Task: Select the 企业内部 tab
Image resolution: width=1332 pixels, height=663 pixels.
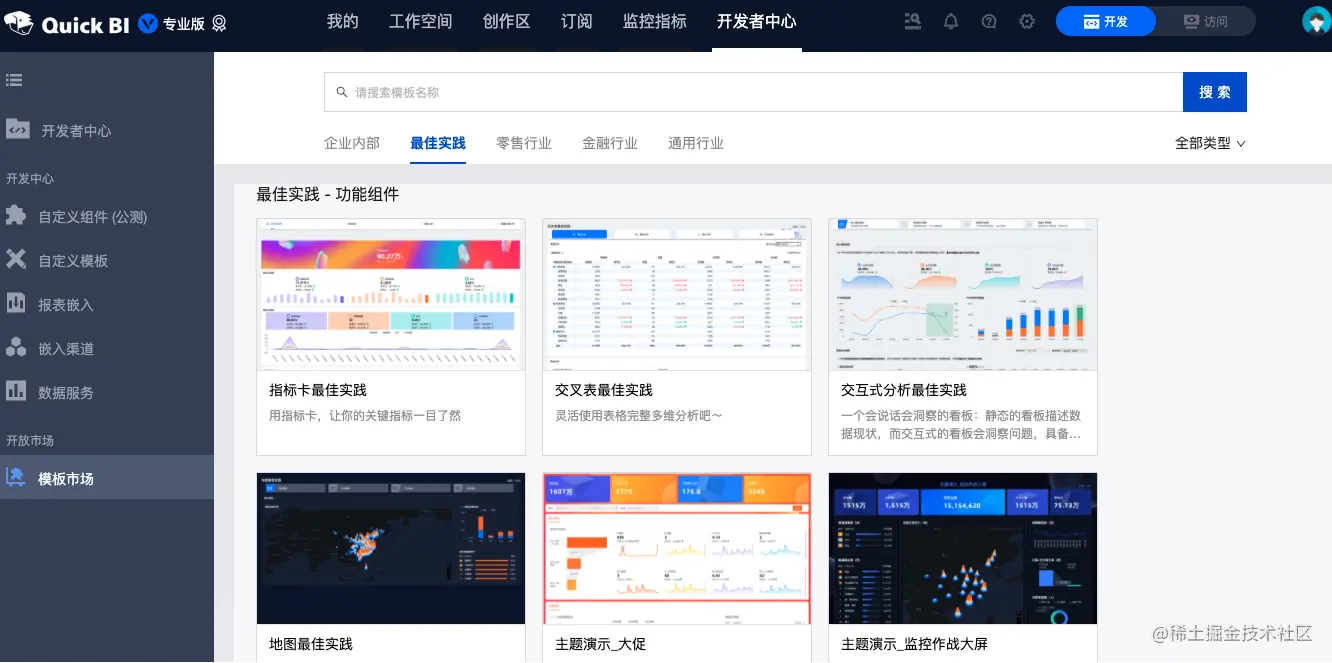Action: pos(352,143)
